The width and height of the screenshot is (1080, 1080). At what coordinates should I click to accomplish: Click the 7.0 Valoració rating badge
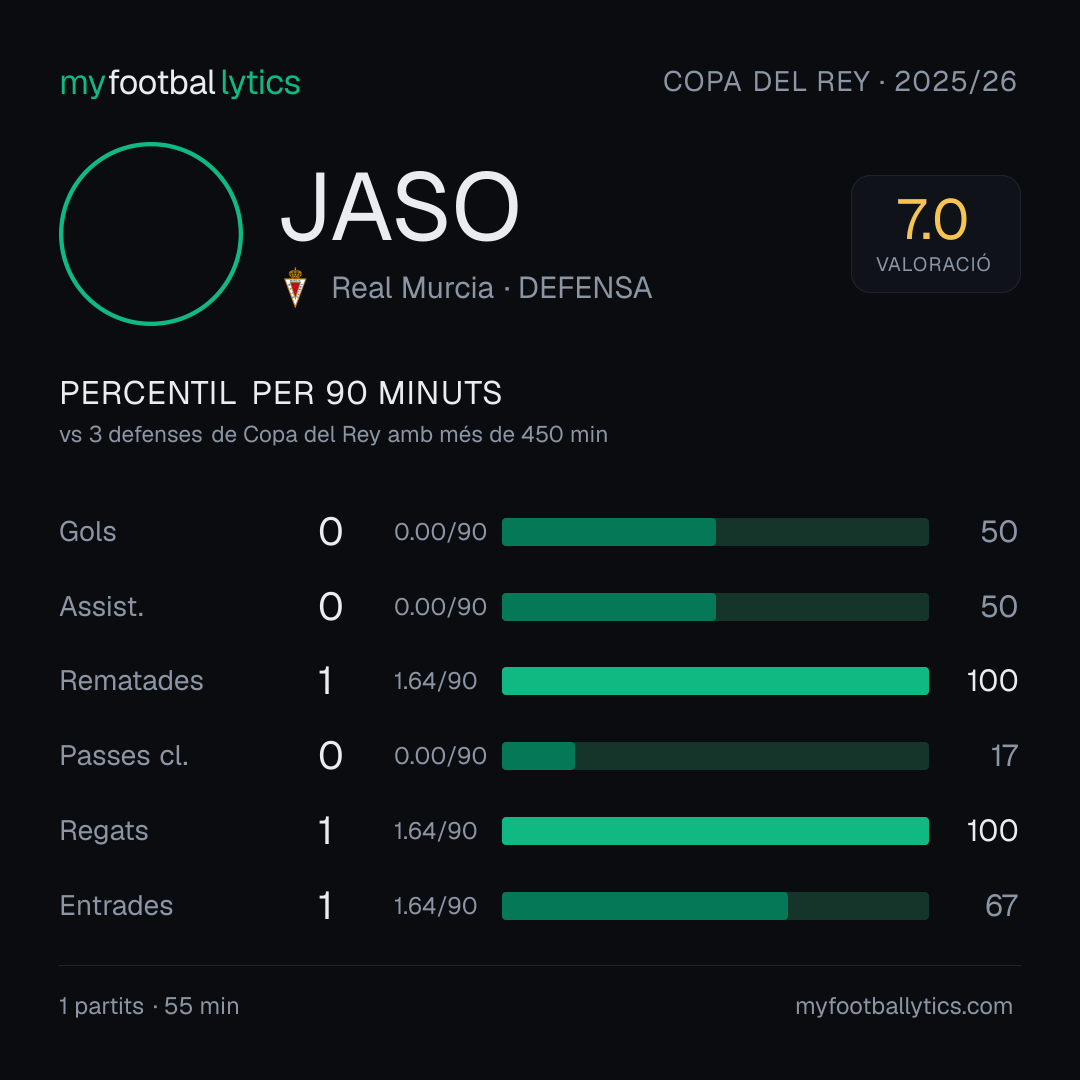click(935, 233)
